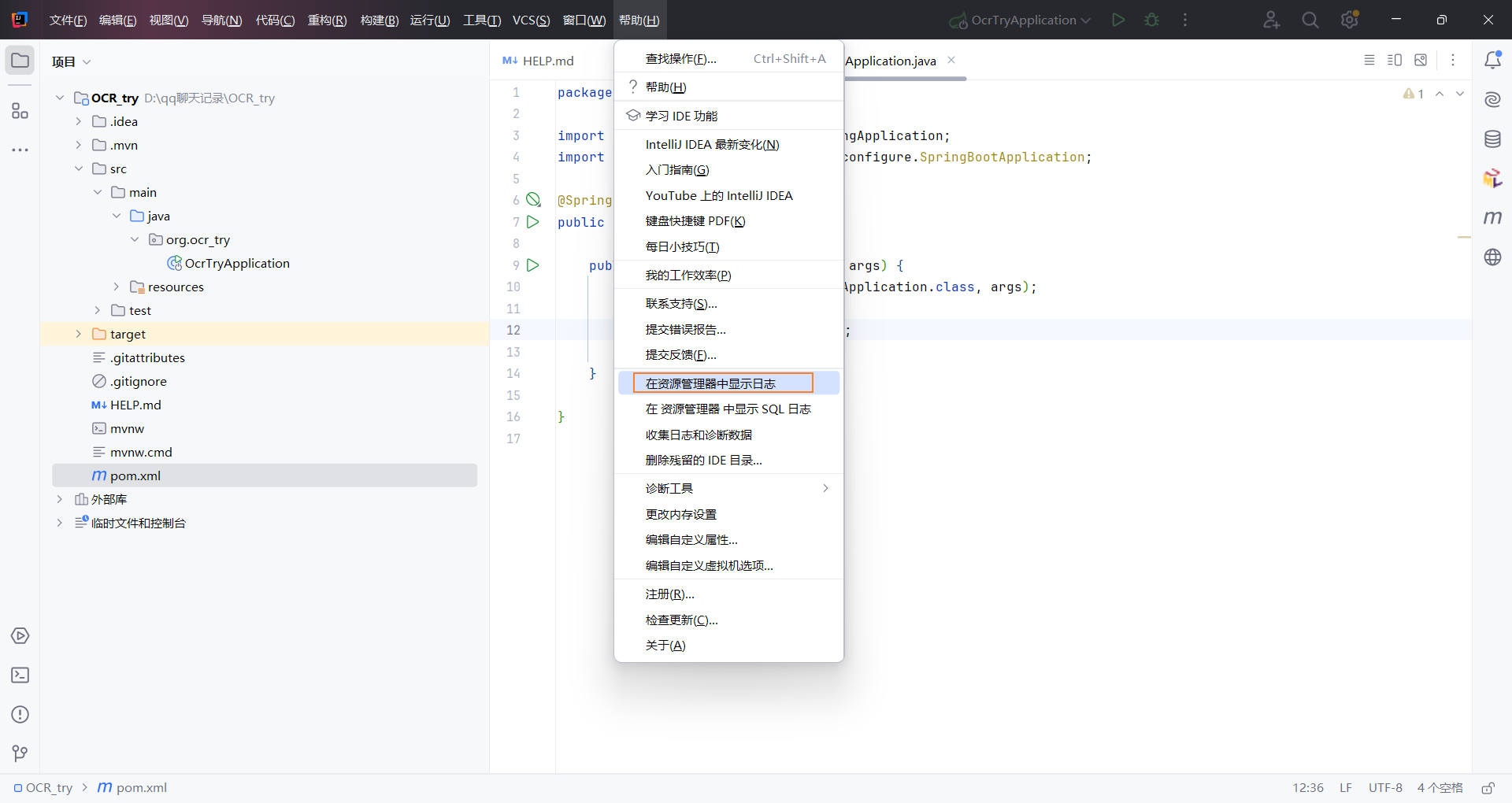Click the run gutter icon on line 7
Viewport: 1512px width, 803px height.
[533, 222]
